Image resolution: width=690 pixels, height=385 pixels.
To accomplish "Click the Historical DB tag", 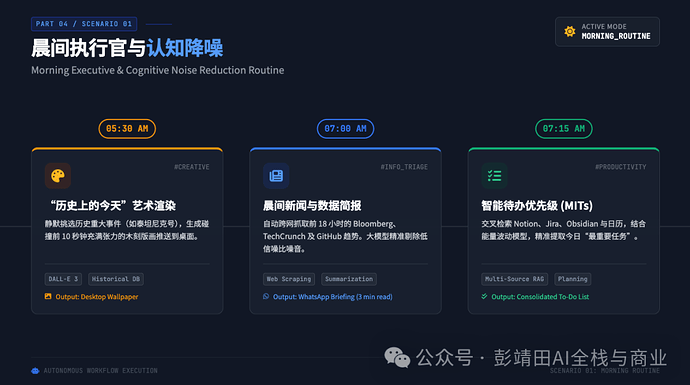I will (116, 279).
